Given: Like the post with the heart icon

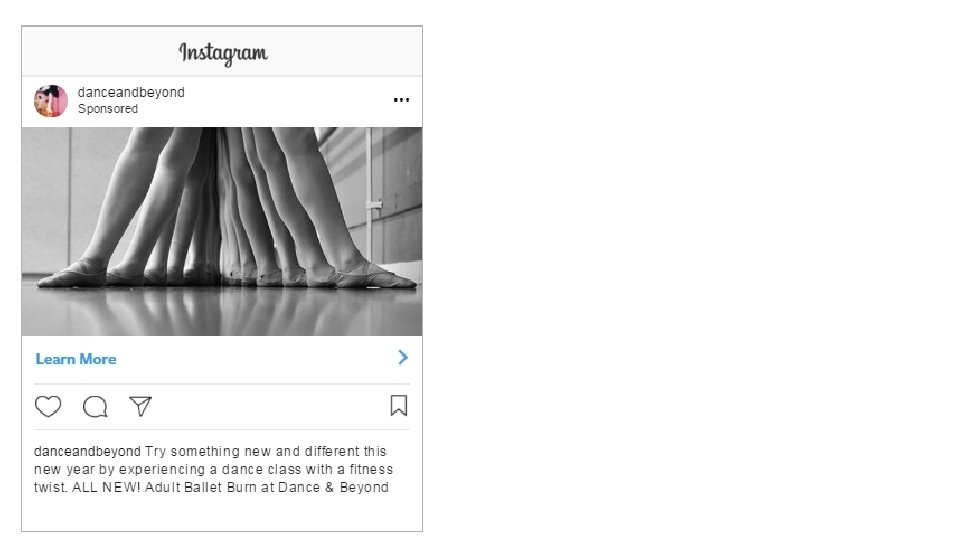Looking at the screenshot, I should coord(48,406).
